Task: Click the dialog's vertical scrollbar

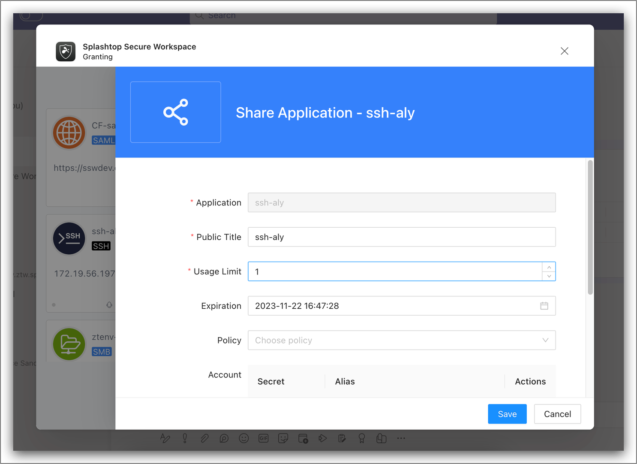Action: point(590,228)
